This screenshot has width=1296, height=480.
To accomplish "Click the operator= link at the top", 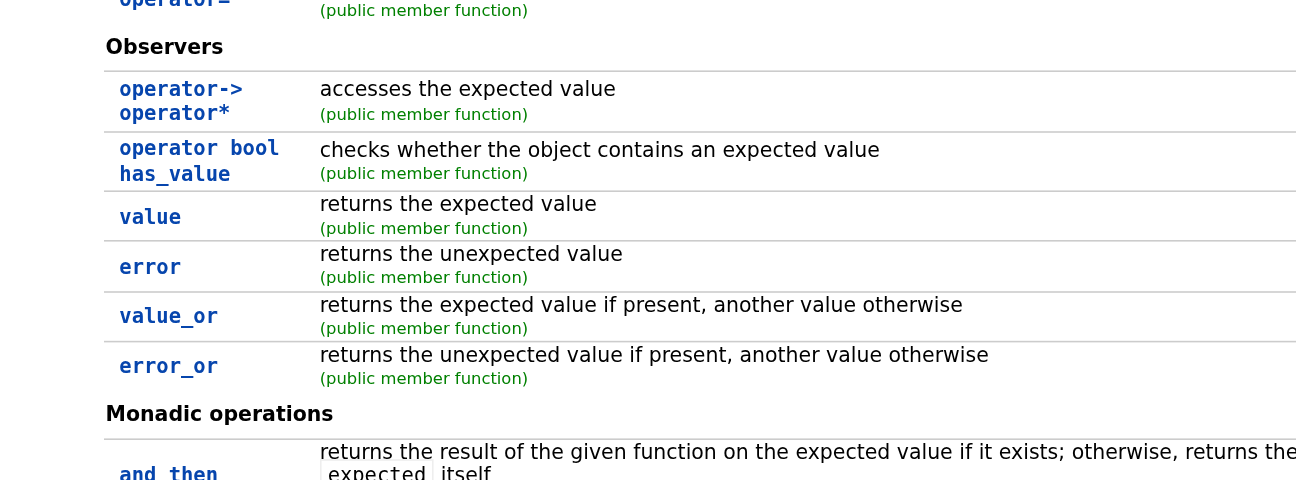I will (x=174, y=4).
